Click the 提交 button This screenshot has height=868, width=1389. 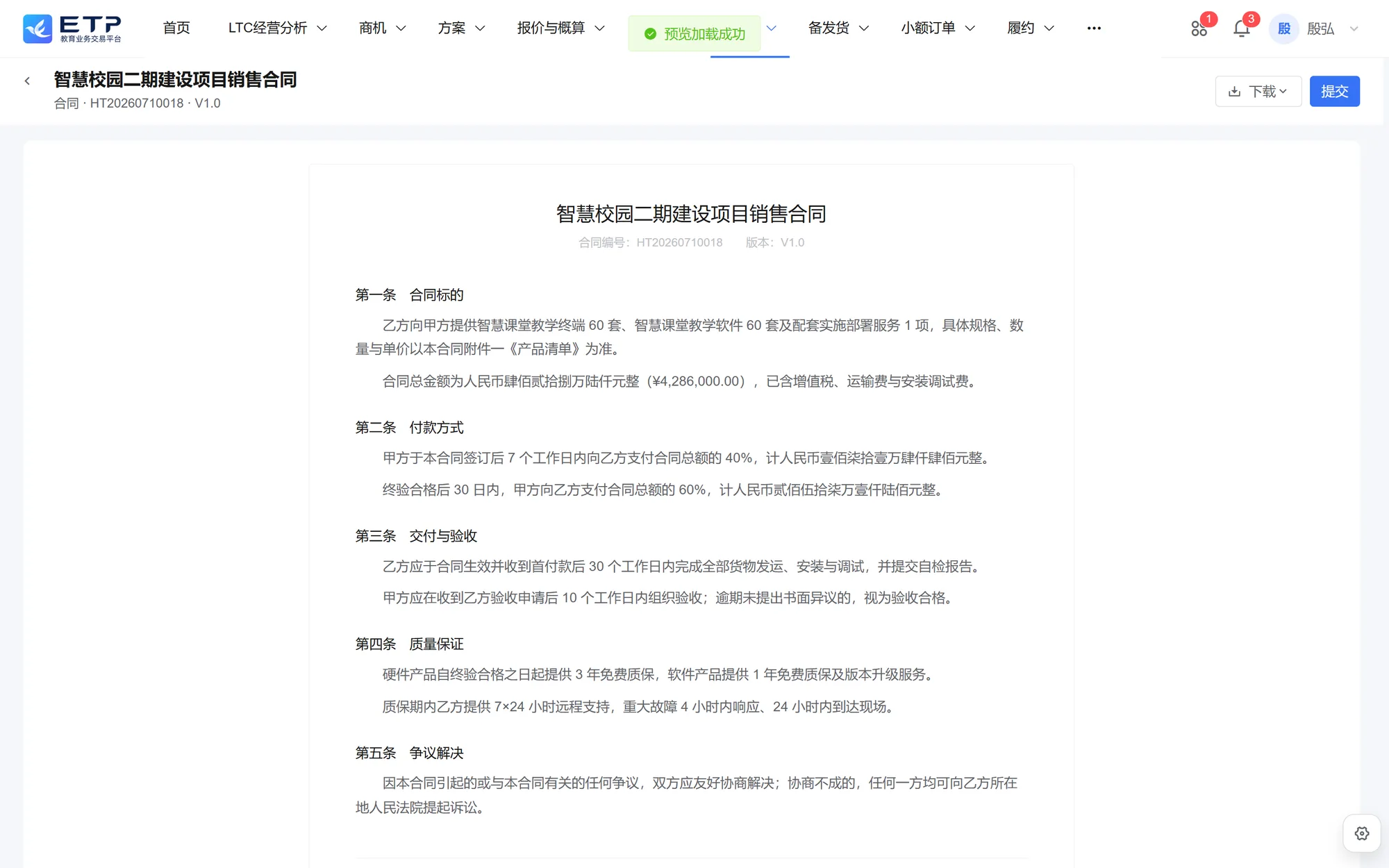click(x=1334, y=91)
